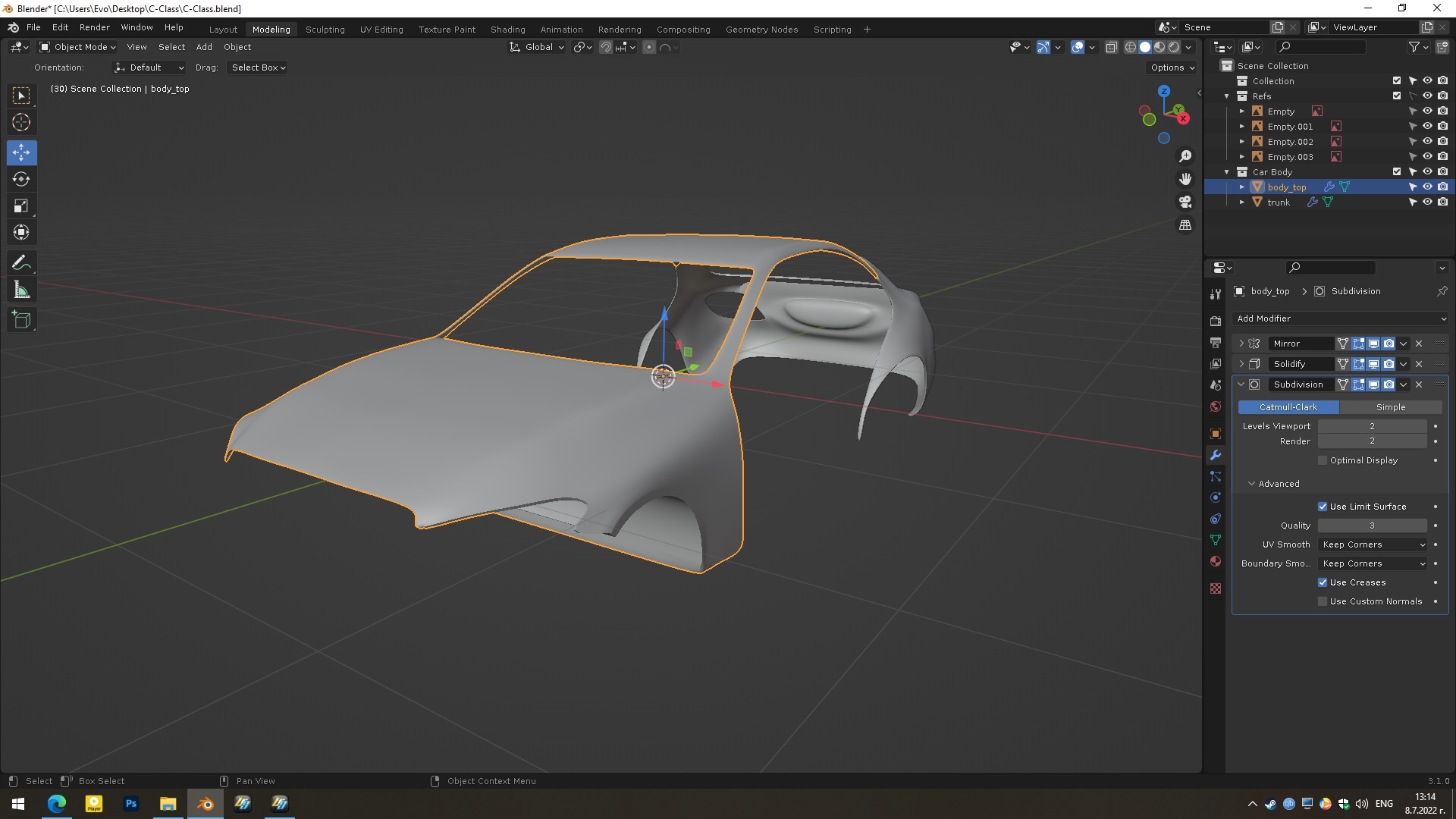Open the Material properties tab icon

point(1216,561)
